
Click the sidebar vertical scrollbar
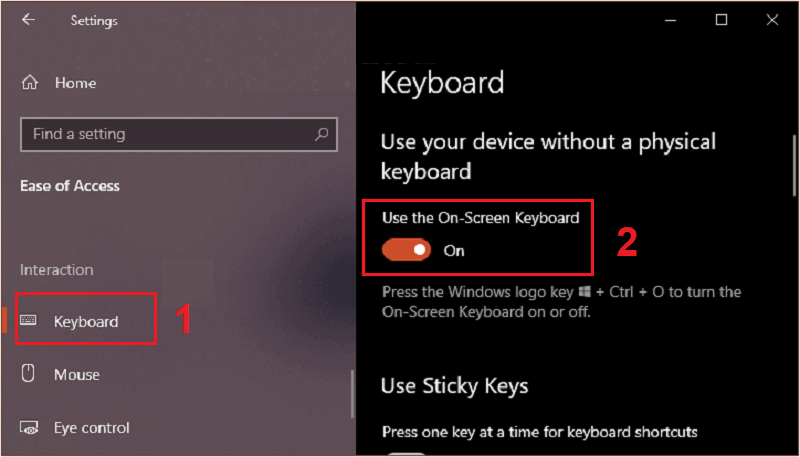[352, 394]
